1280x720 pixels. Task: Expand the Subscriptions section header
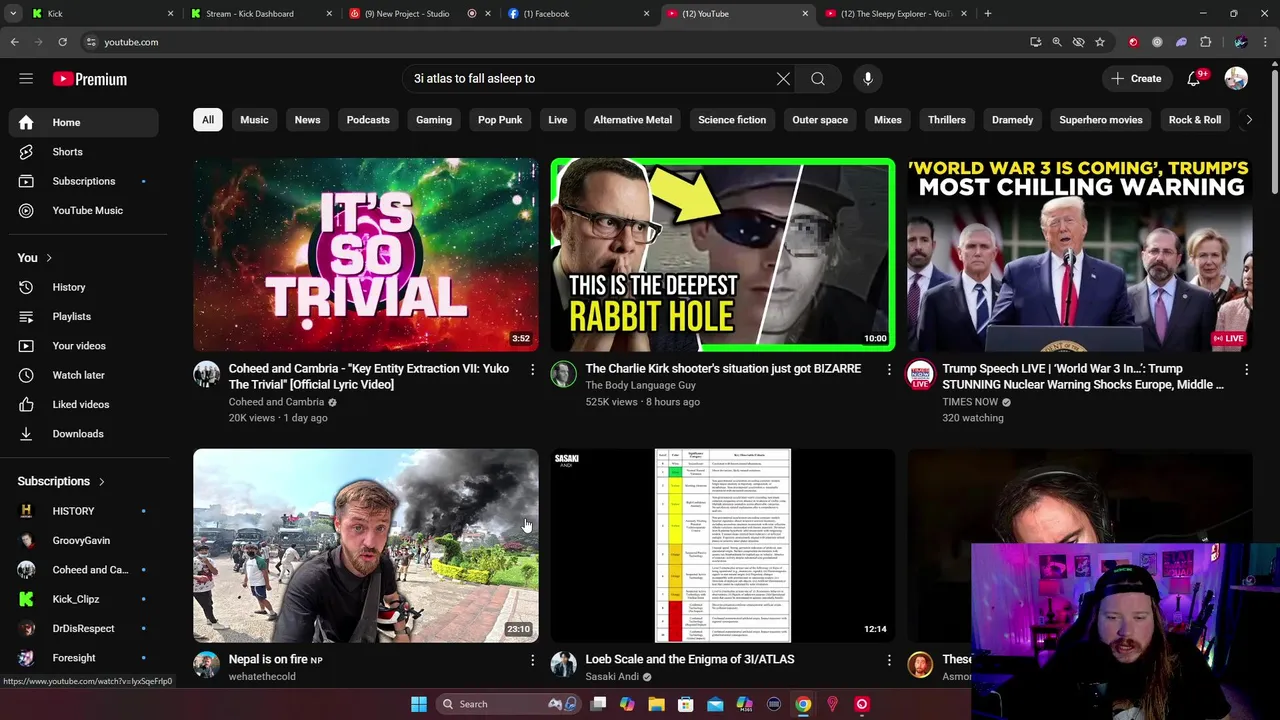coord(61,481)
